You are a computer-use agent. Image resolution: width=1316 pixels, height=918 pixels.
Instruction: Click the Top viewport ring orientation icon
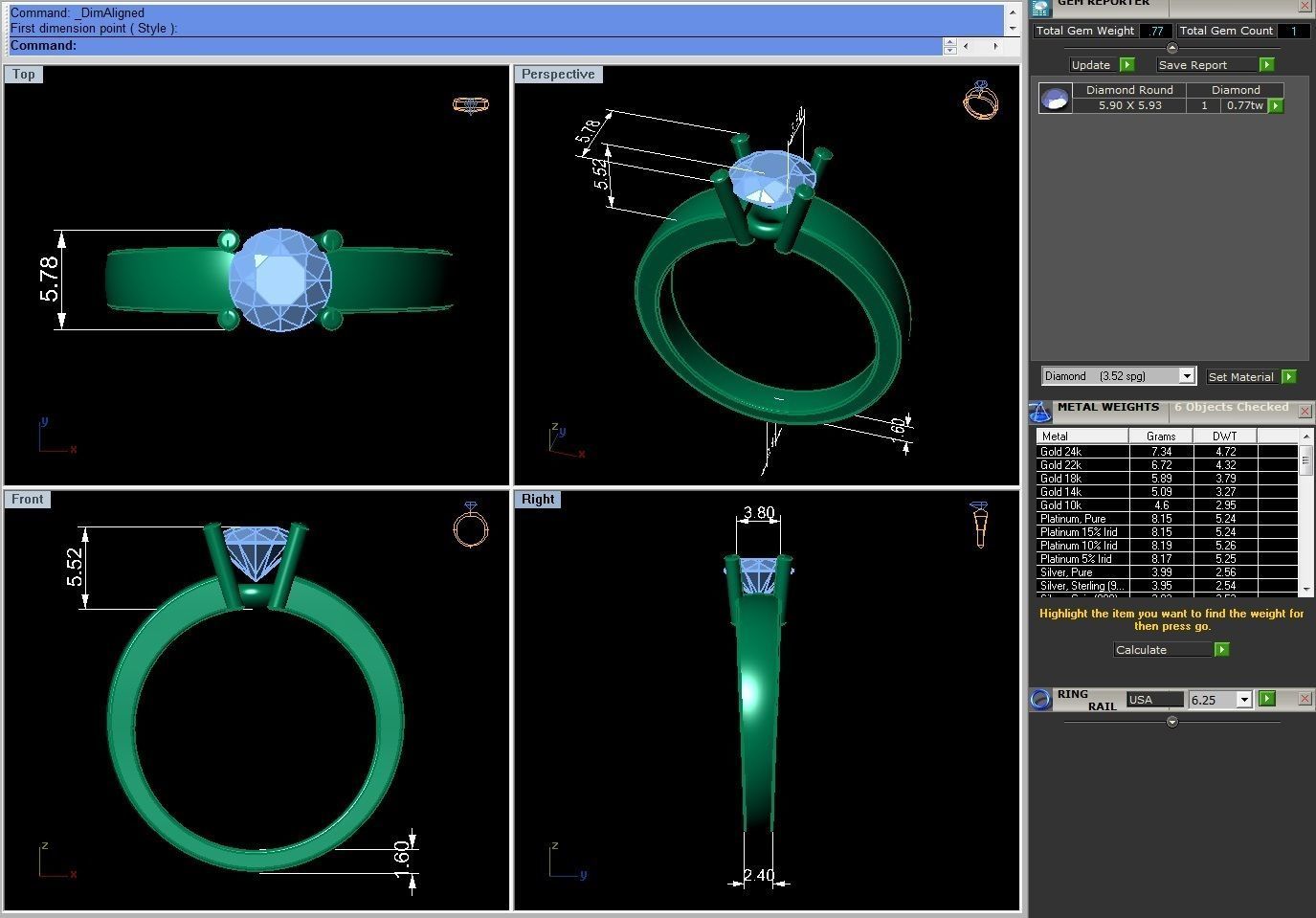470,104
